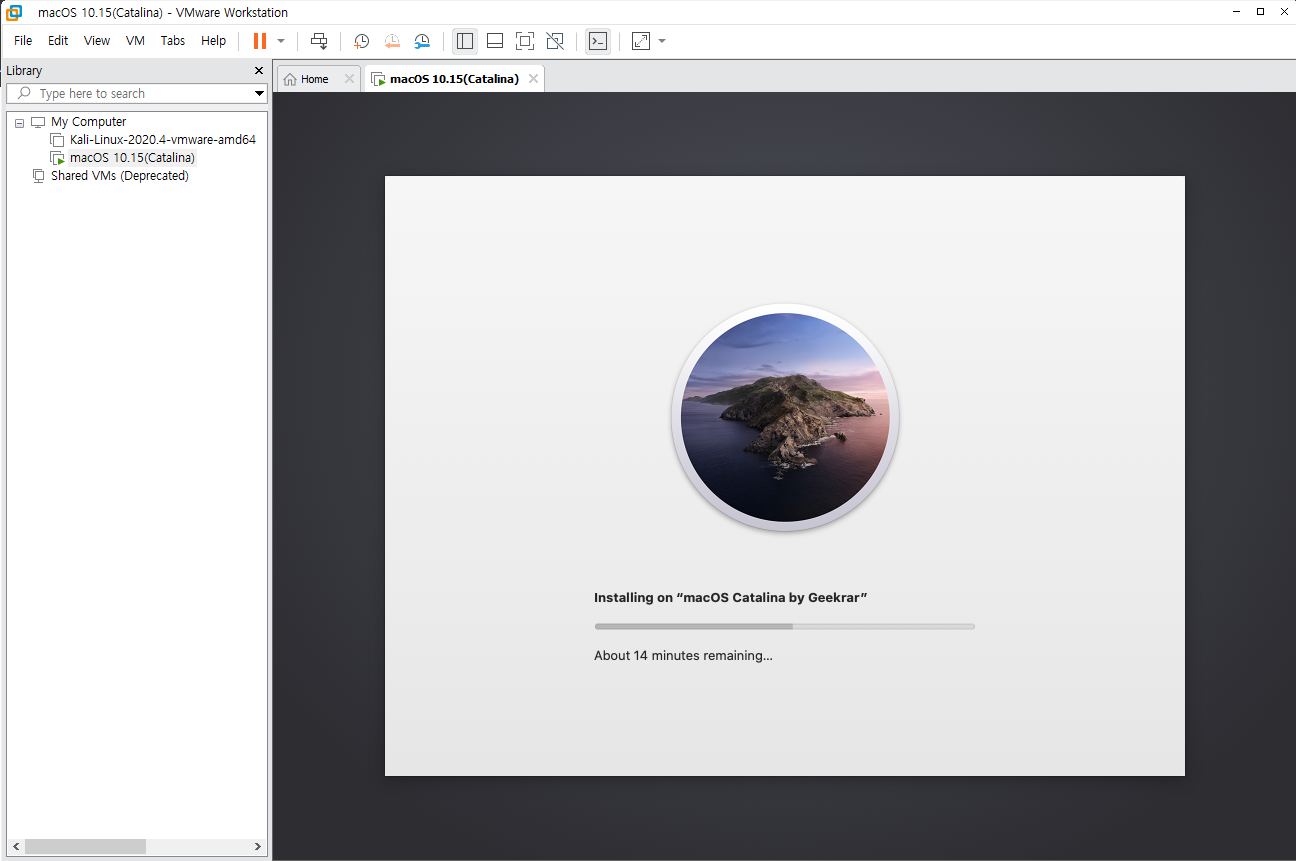The height and width of the screenshot is (861, 1296).
Task: Open the library search dropdown arrow
Action: [259, 93]
